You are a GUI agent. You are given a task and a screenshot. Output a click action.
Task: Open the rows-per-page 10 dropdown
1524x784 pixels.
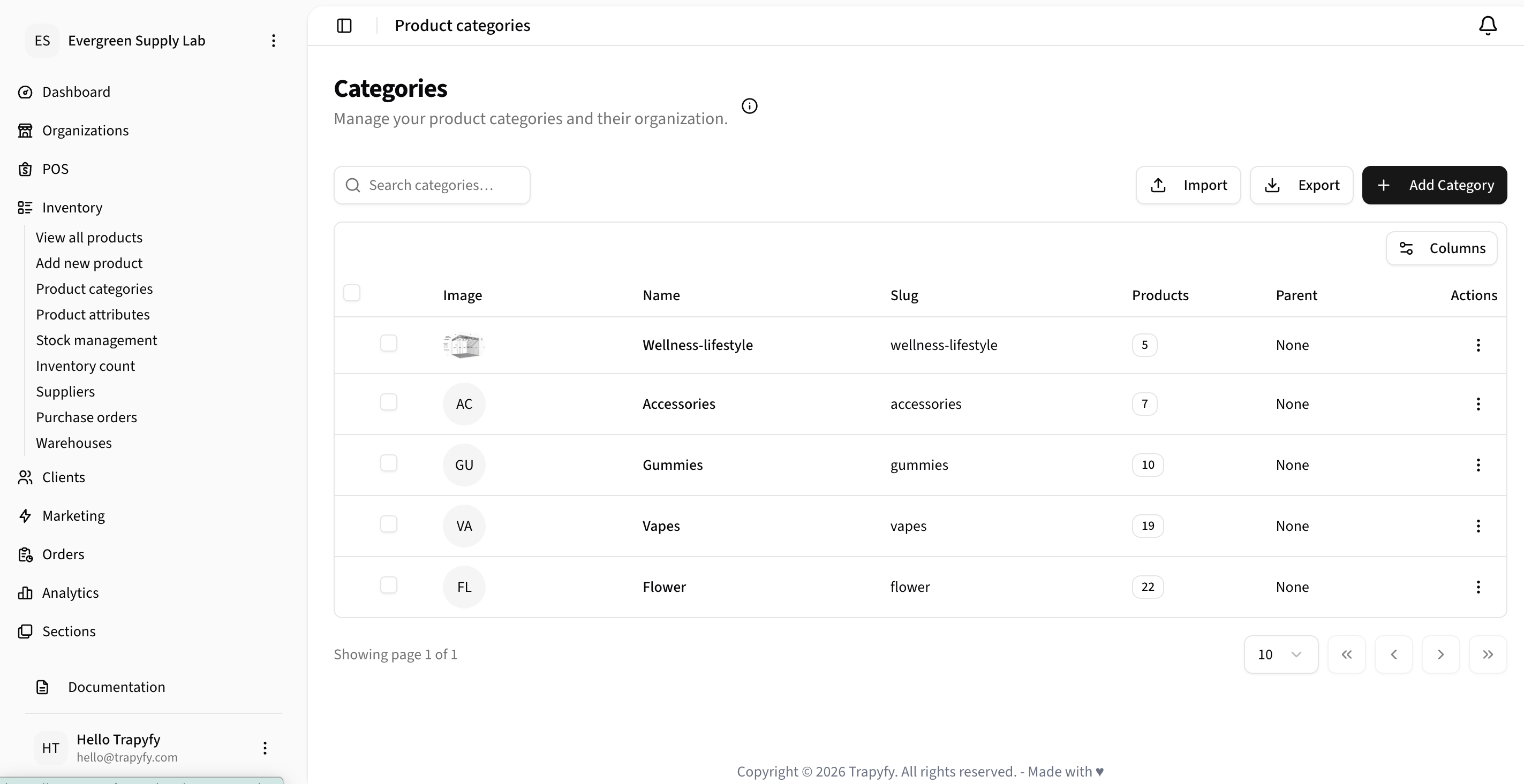1281,654
